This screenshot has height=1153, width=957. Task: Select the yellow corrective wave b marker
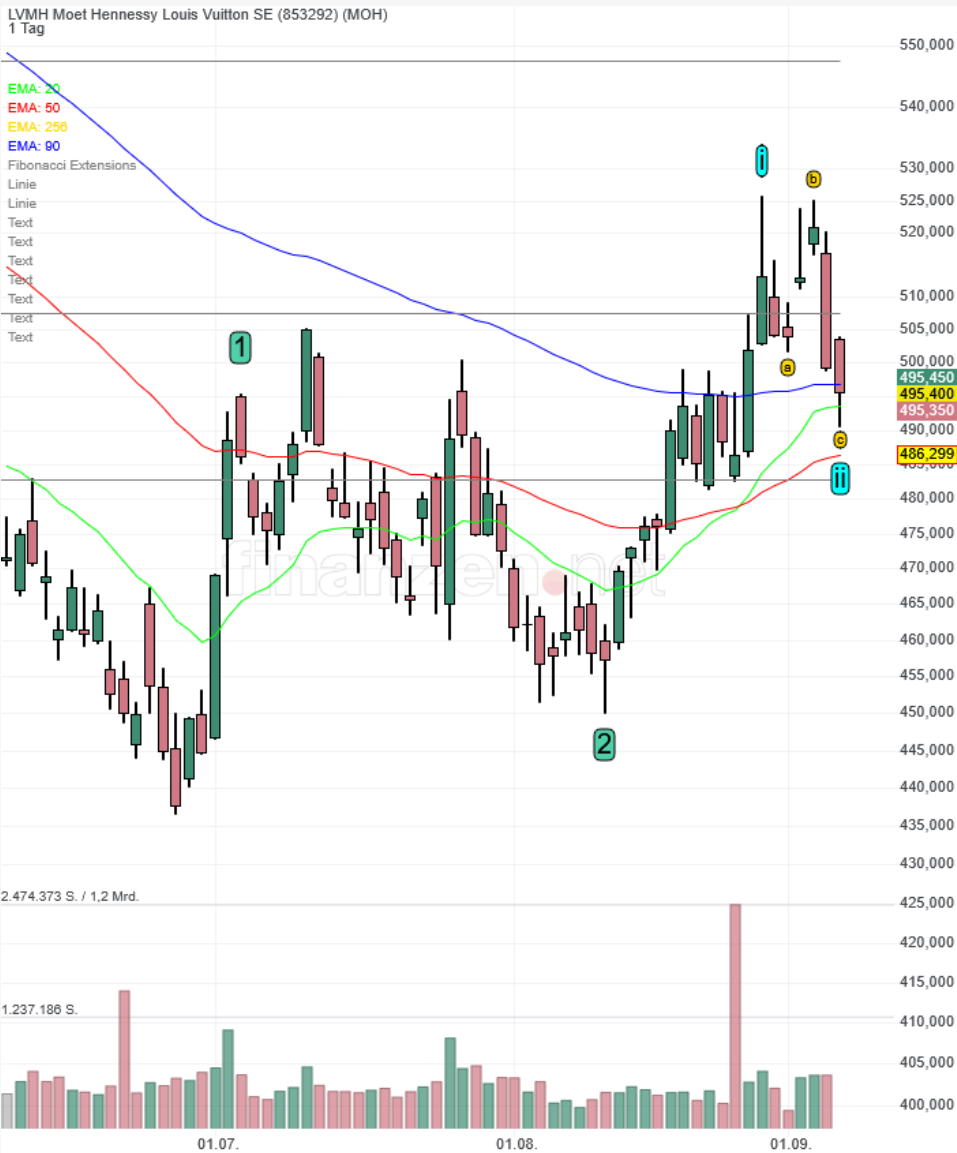pyautogui.click(x=813, y=179)
